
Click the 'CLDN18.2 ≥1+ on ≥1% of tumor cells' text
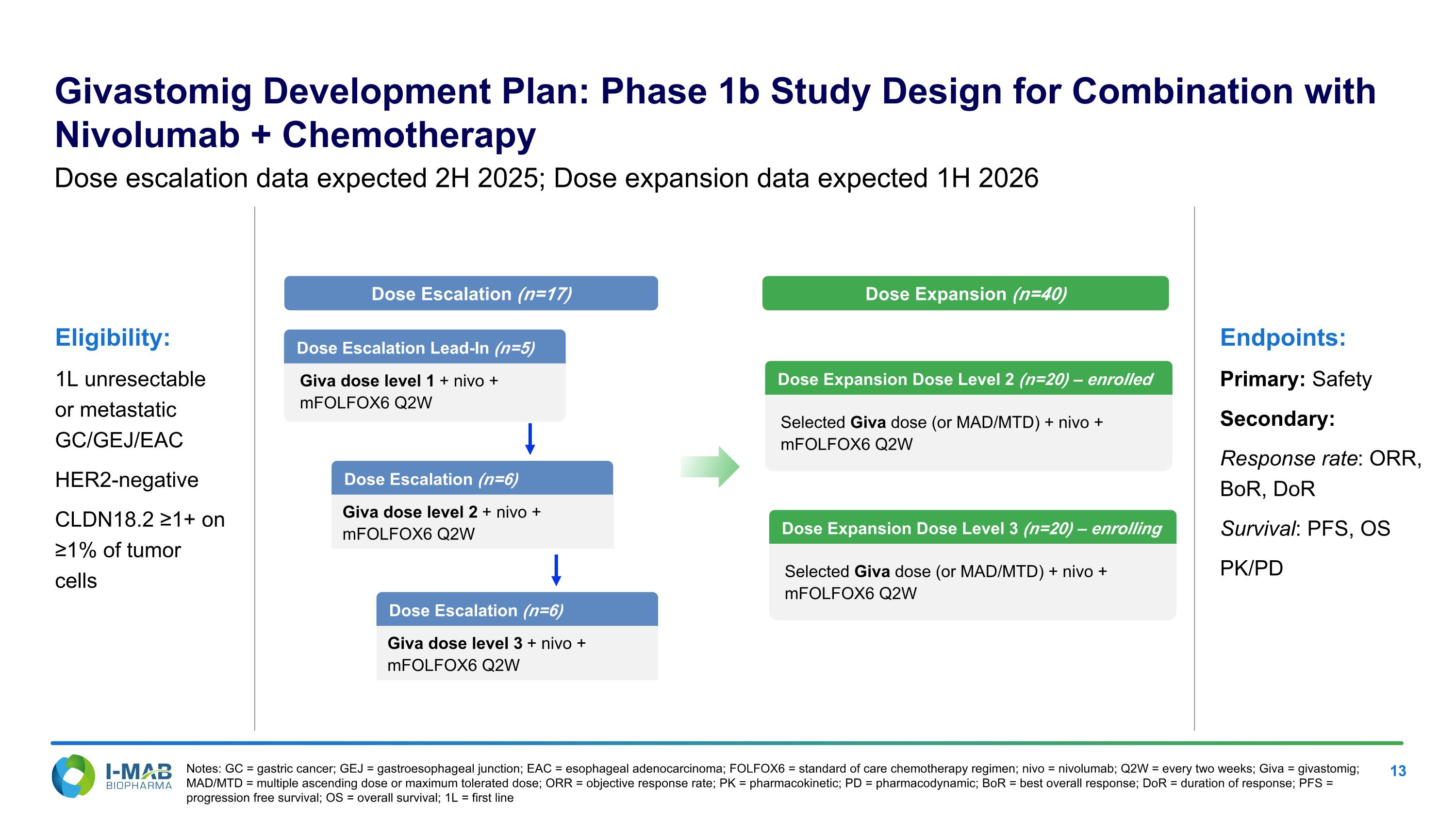140,550
